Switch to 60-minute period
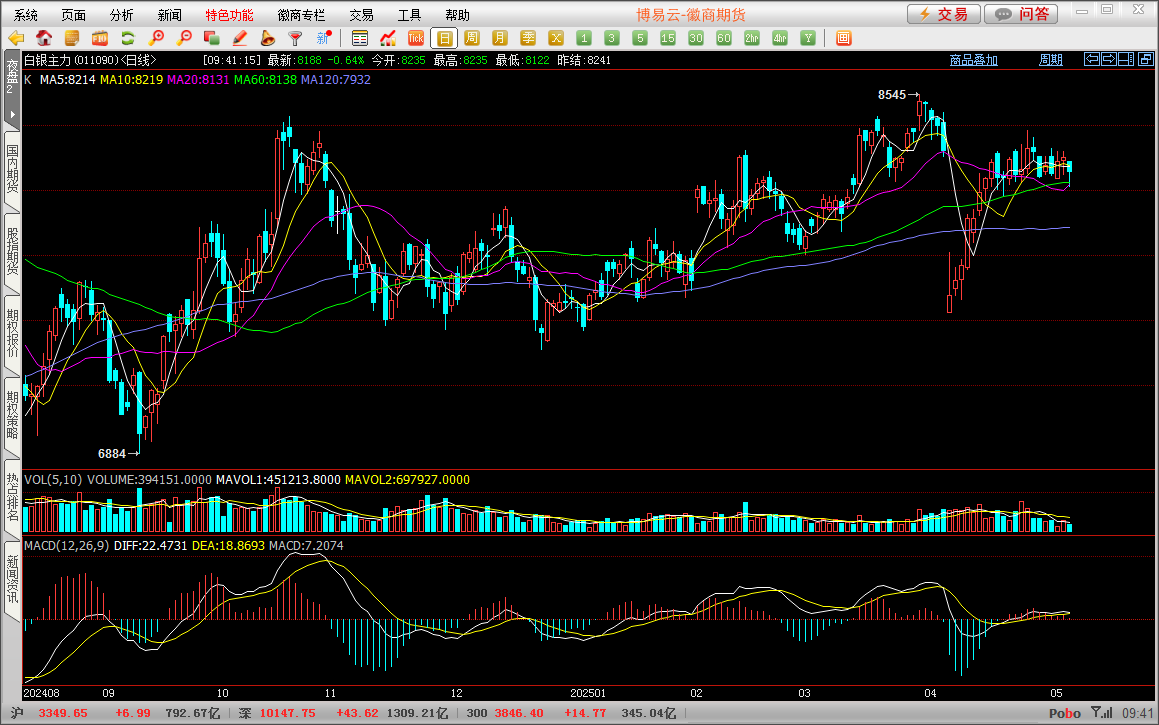This screenshot has height=725, width=1159. click(x=724, y=38)
